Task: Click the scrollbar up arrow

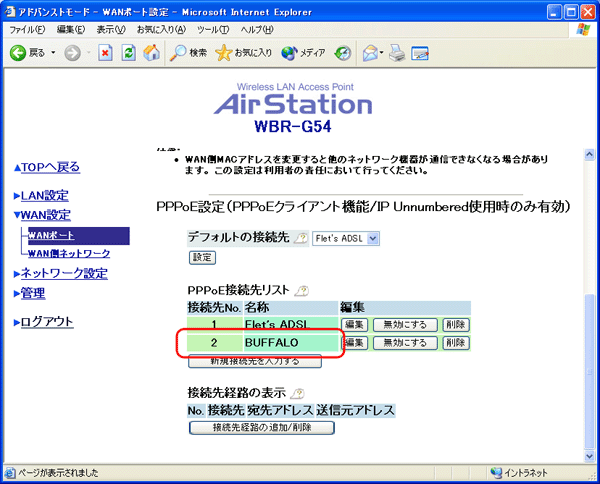Action: [x=589, y=155]
